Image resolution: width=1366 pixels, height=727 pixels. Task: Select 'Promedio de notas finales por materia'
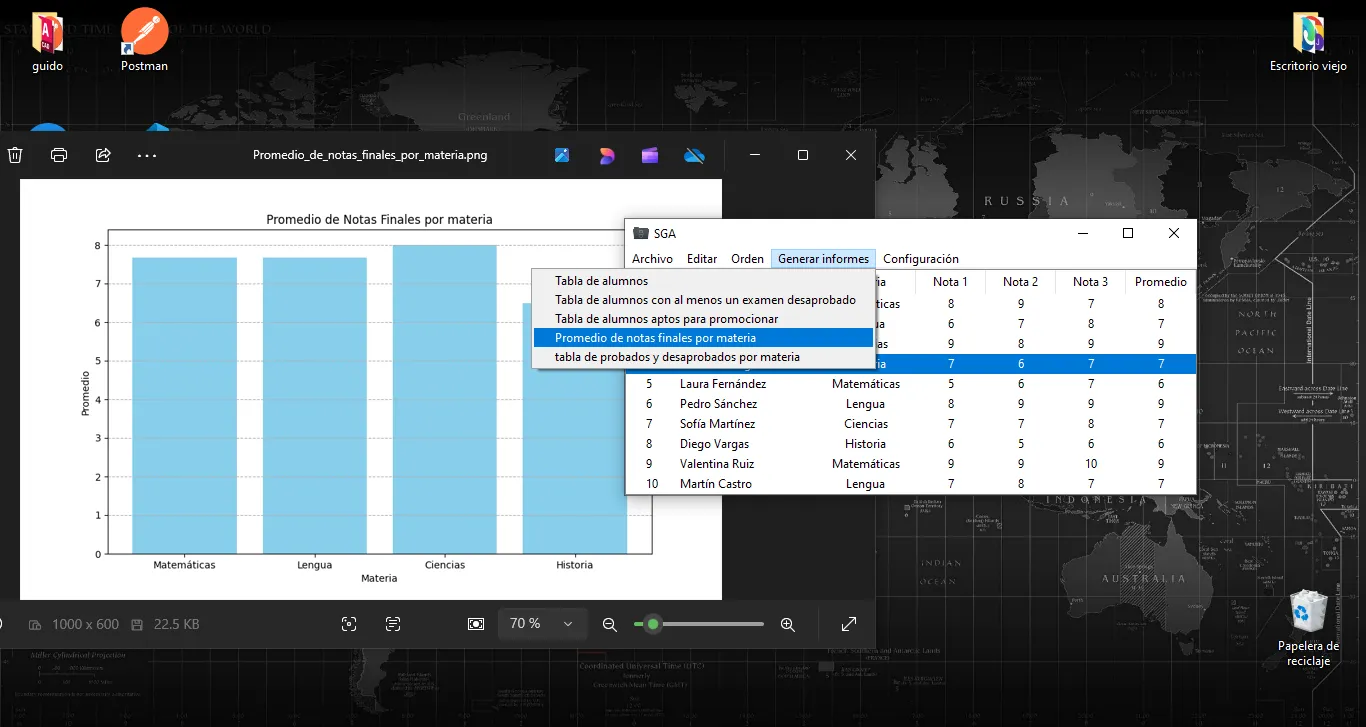[655, 338]
